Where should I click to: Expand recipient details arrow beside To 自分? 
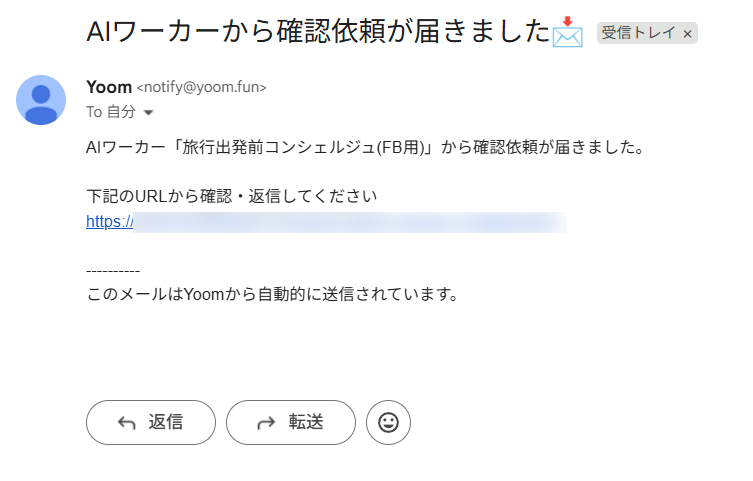click(x=148, y=112)
